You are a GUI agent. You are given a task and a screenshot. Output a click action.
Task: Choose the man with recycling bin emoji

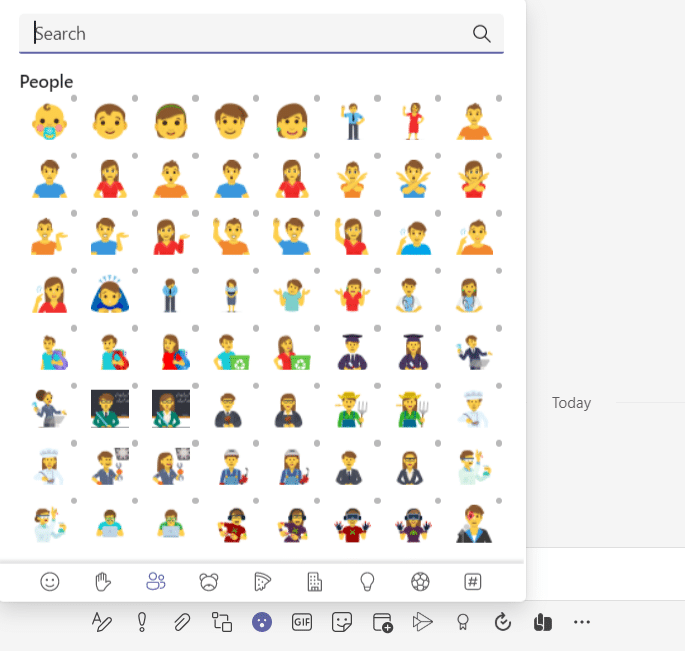[x=231, y=352]
